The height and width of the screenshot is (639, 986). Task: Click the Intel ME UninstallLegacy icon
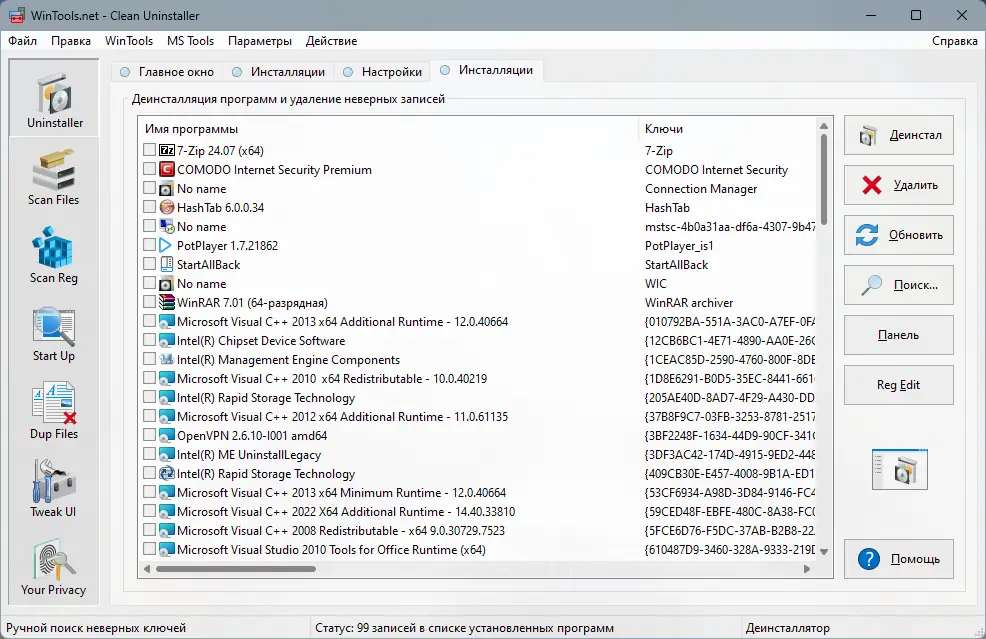[167, 454]
